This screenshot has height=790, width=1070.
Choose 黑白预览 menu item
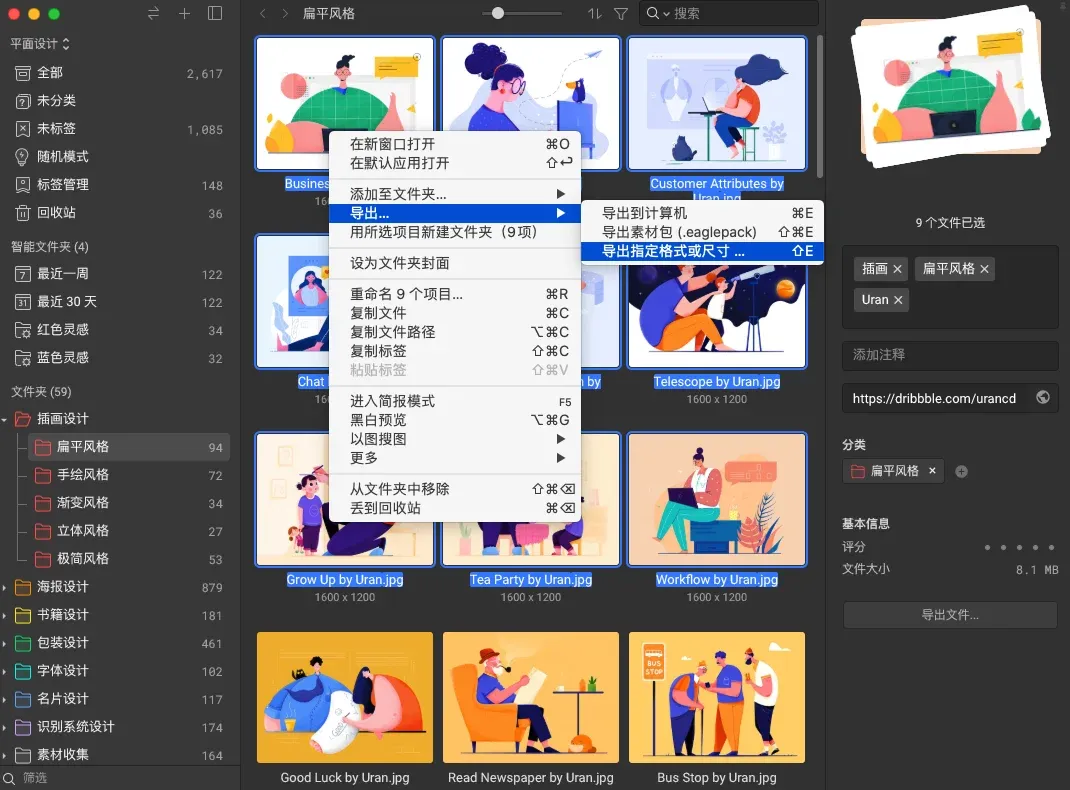(x=454, y=420)
